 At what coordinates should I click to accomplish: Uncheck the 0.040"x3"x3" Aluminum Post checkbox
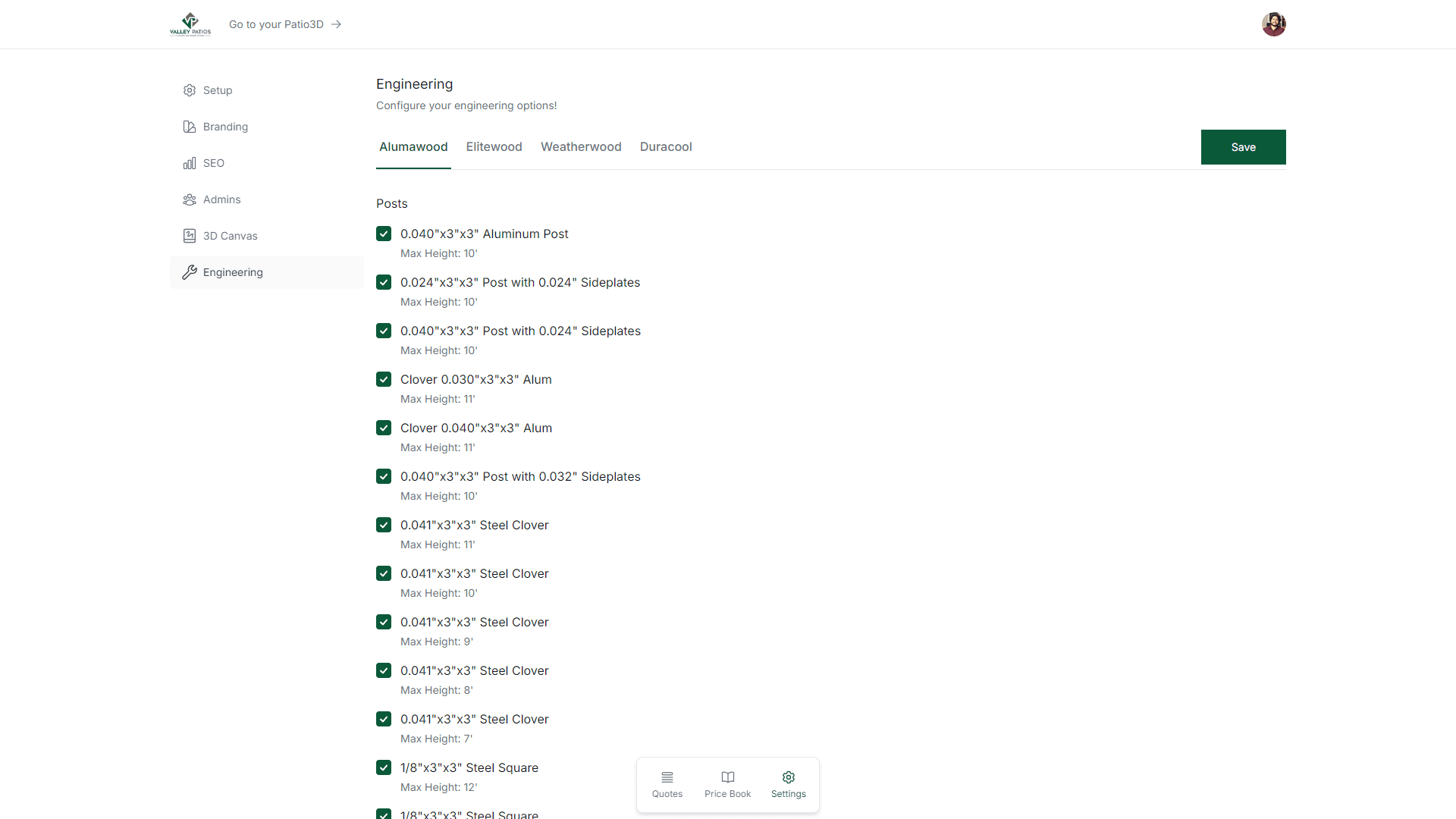click(384, 234)
